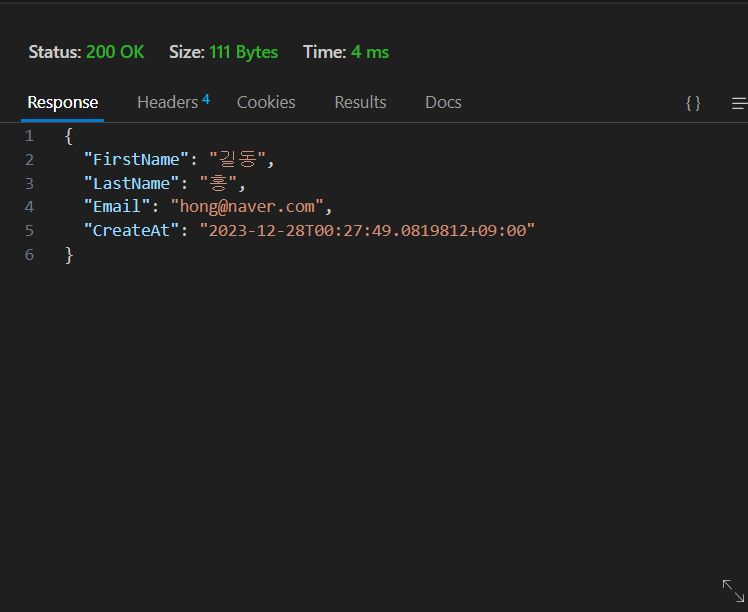The width and height of the screenshot is (748, 612).
Task: Open the Response tab
Action: click(62, 103)
